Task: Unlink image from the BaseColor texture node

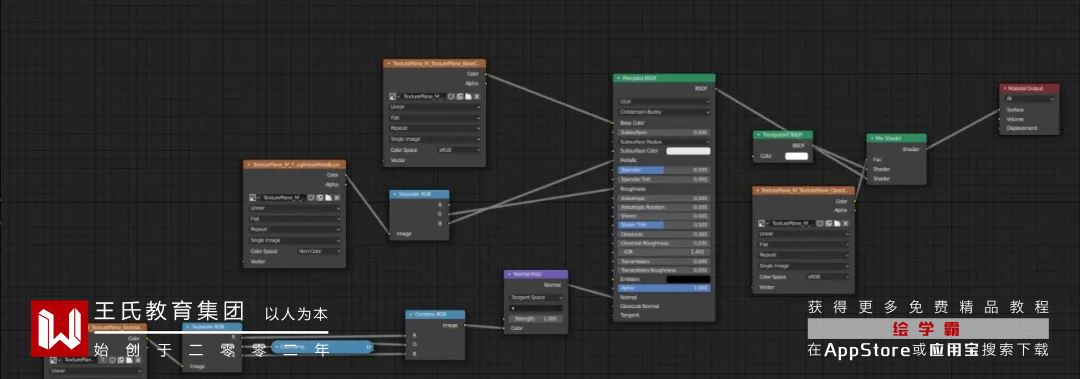Action: click(x=477, y=96)
